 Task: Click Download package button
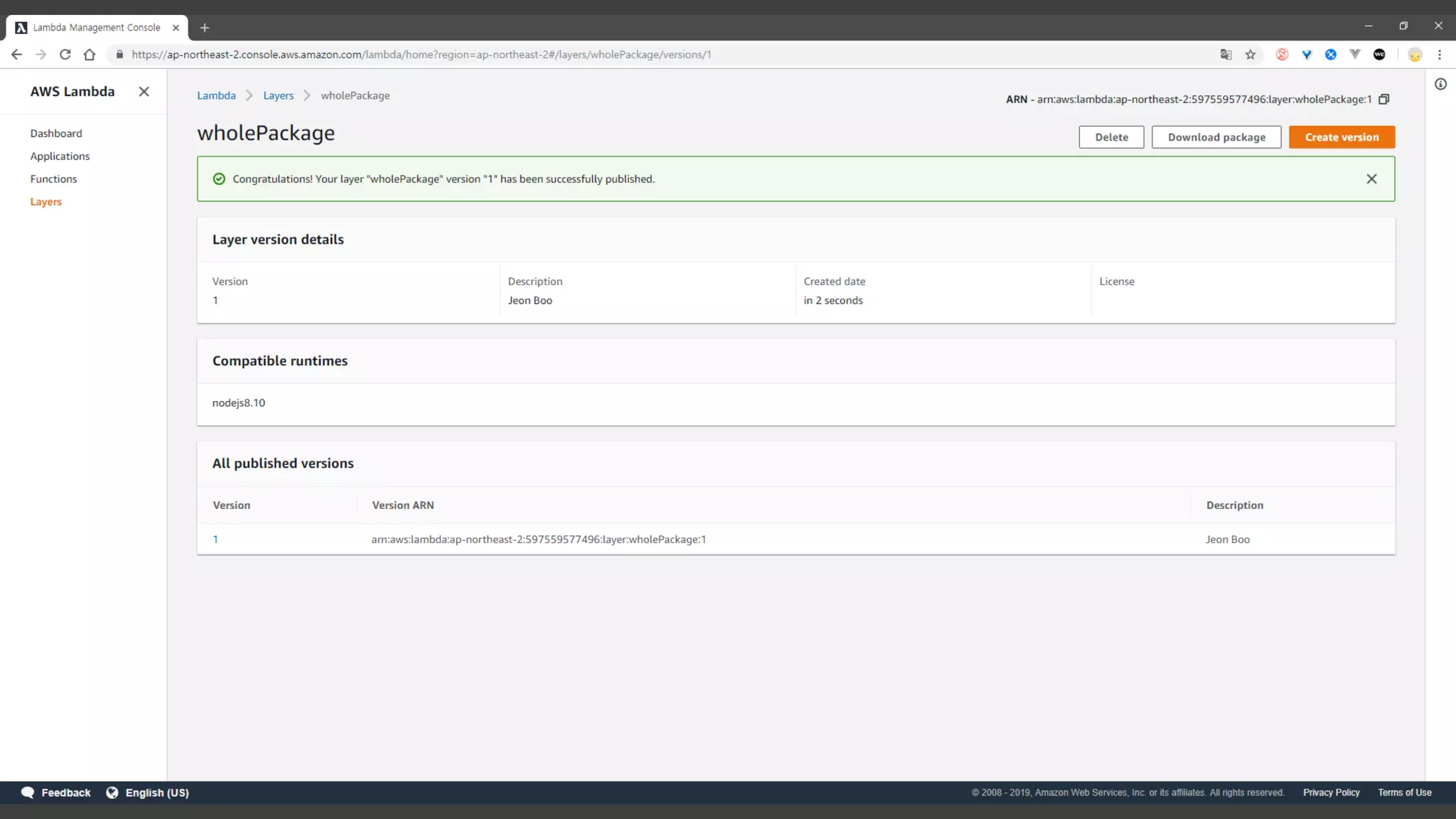tap(1216, 137)
